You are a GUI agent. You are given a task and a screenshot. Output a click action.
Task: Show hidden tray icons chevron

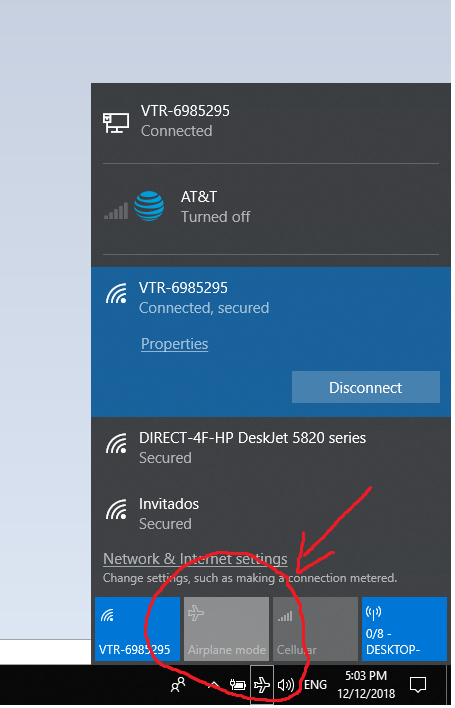213,687
